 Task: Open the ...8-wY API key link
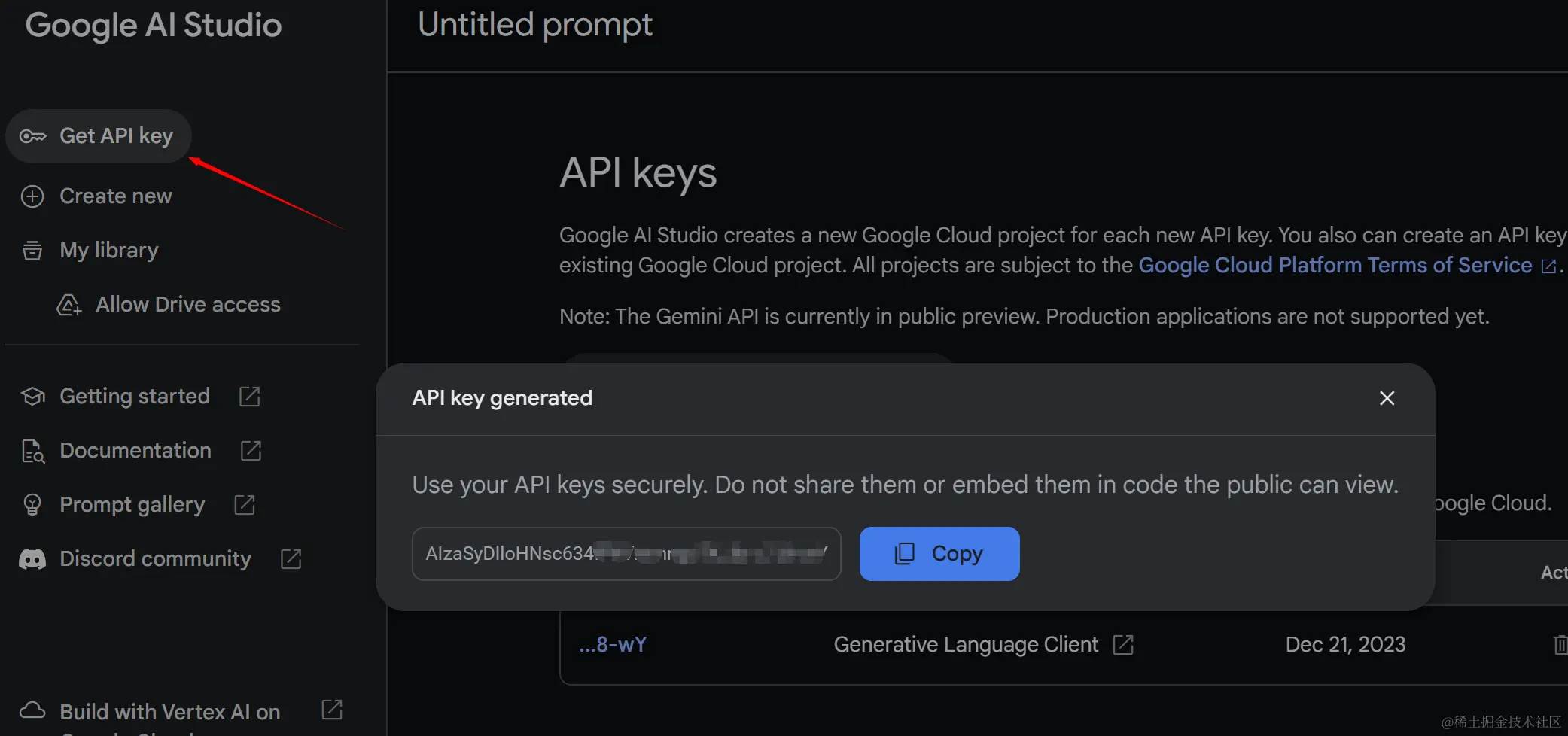613,645
